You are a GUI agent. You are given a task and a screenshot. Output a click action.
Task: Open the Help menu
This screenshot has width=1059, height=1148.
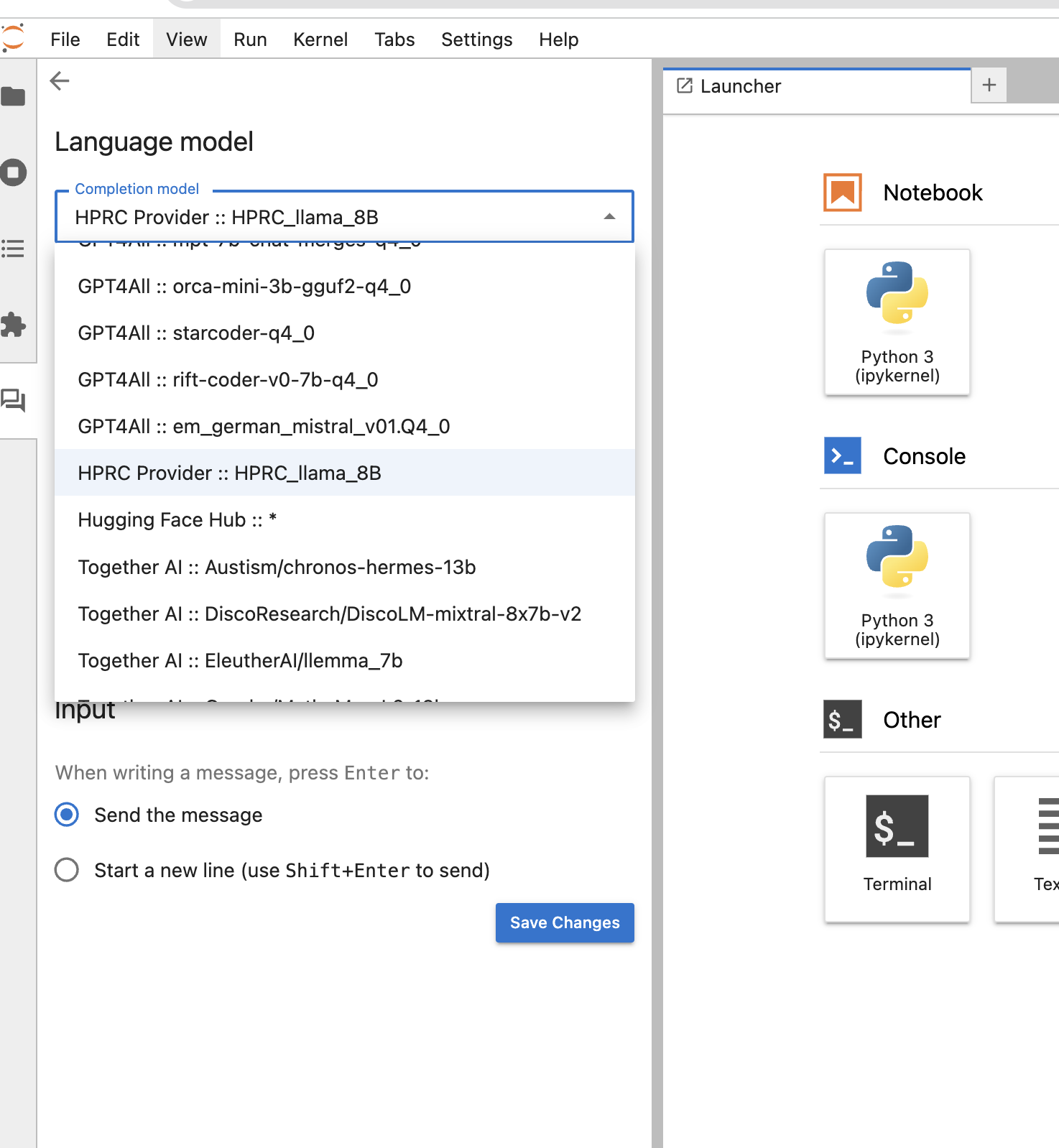(559, 40)
